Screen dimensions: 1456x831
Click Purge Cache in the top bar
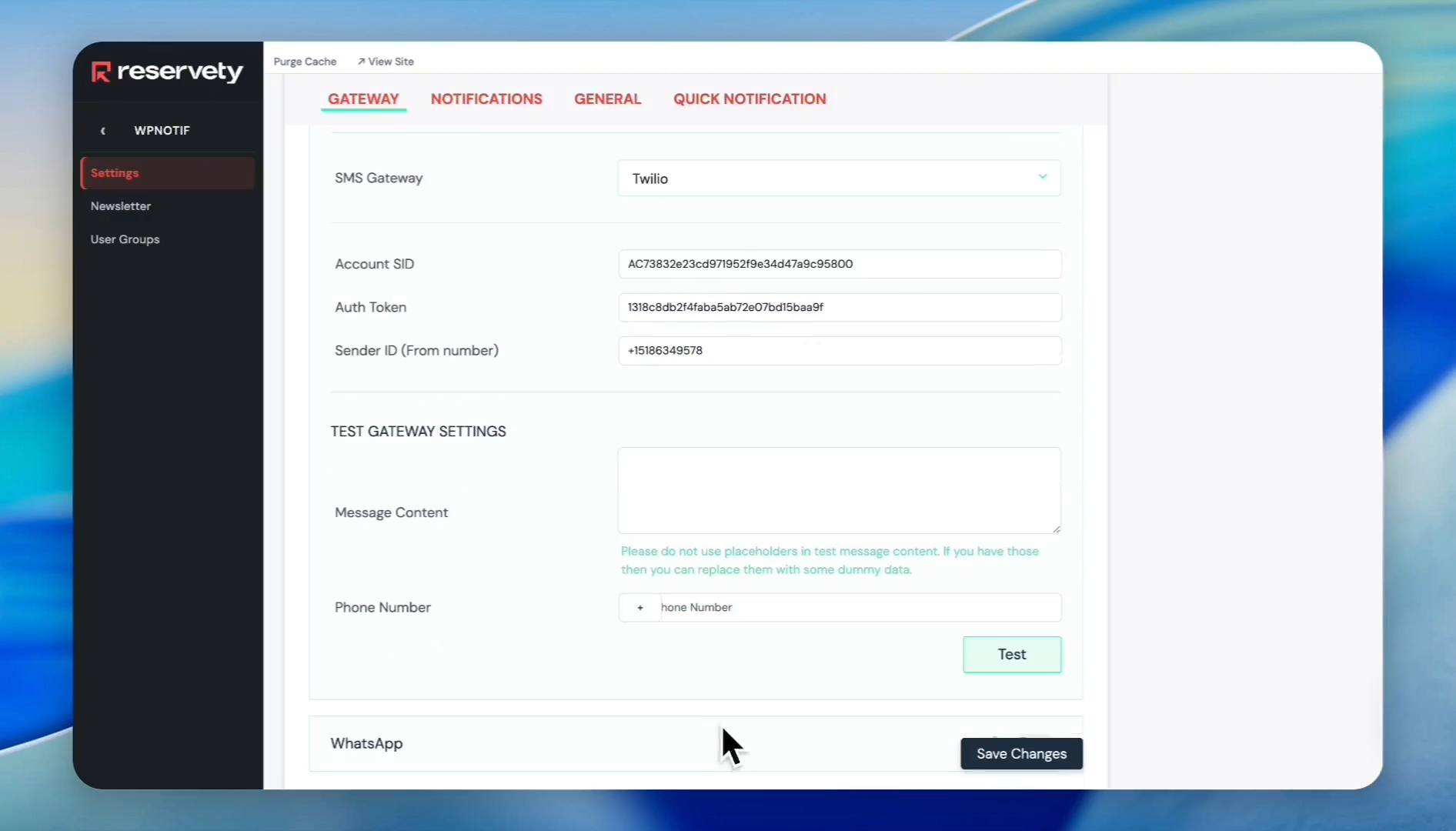tap(305, 62)
